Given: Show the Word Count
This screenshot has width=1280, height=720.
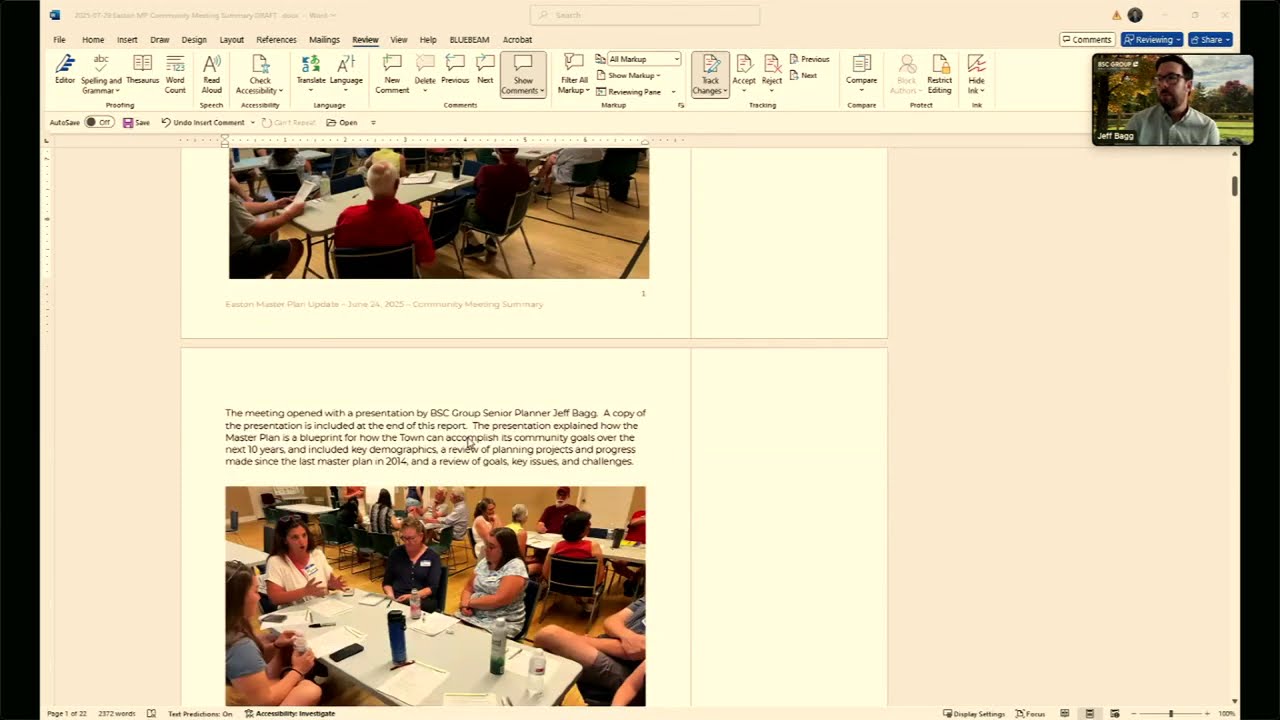Looking at the screenshot, I should [175, 75].
